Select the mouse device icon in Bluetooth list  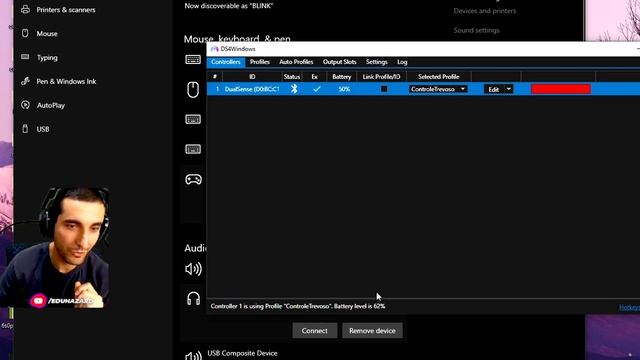[193, 89]
